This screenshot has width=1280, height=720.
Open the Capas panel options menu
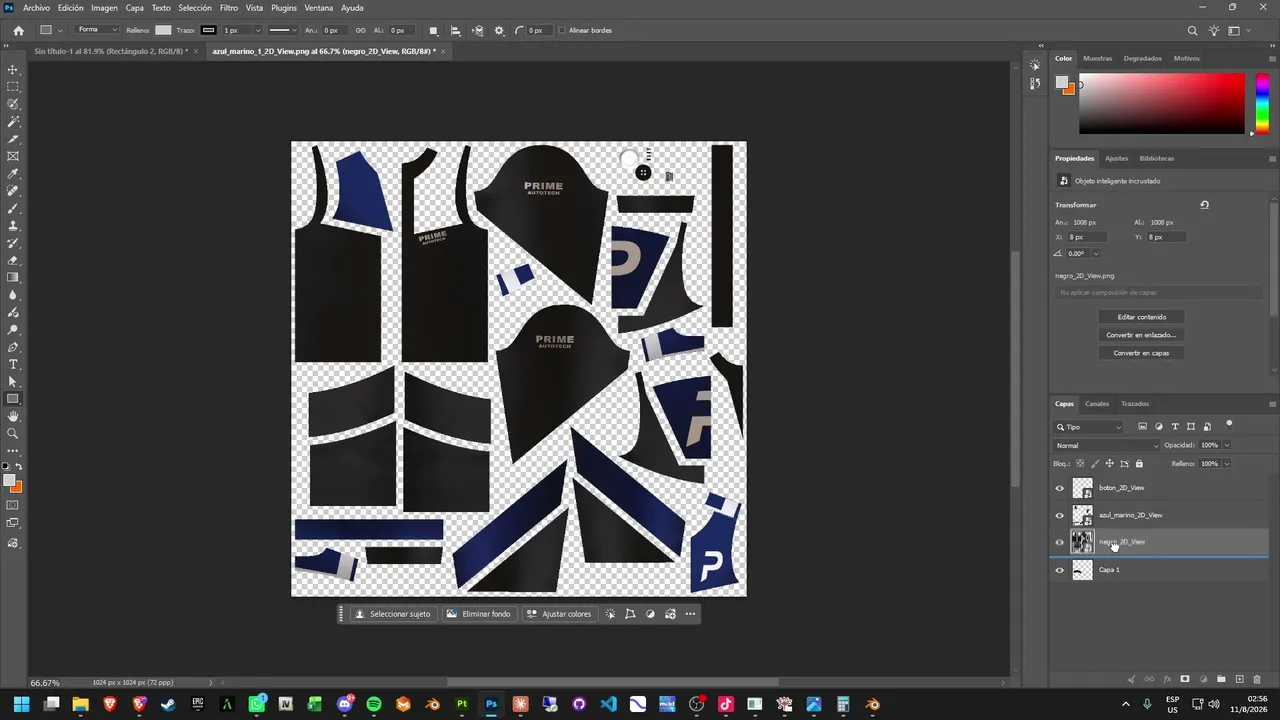1272,404
